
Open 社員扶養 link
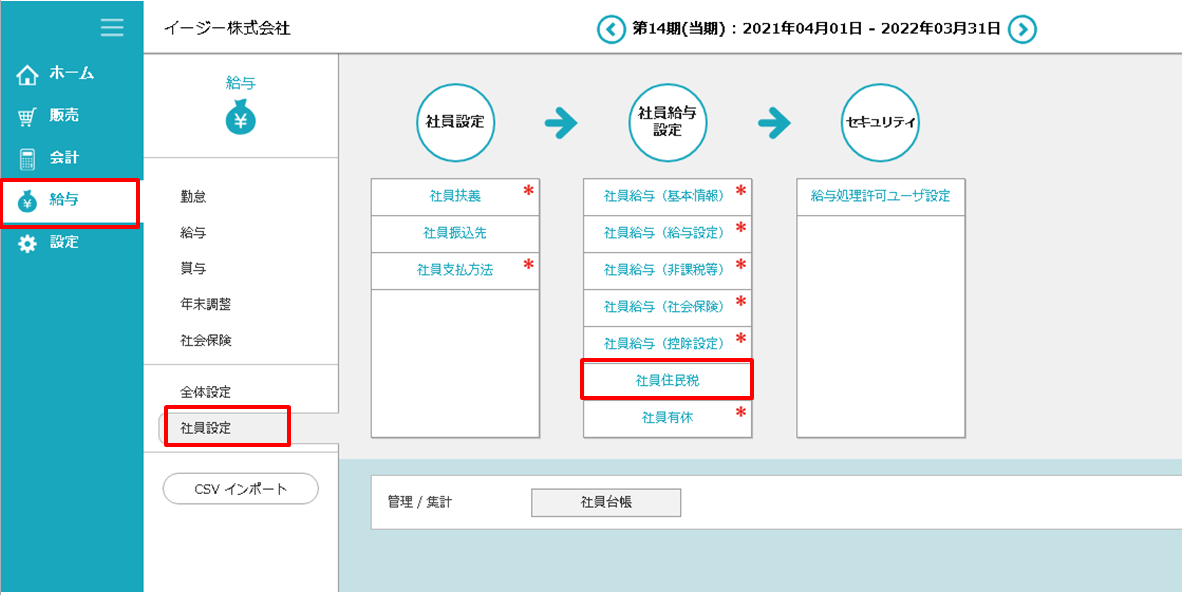click(455, 197)
